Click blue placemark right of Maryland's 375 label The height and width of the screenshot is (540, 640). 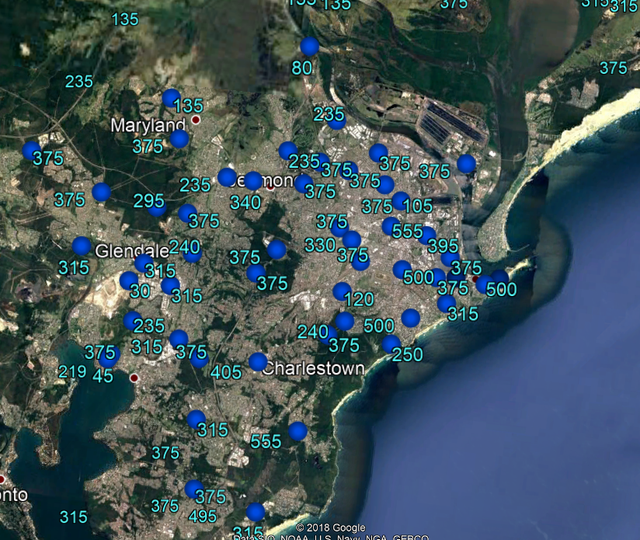click(179, 139)
